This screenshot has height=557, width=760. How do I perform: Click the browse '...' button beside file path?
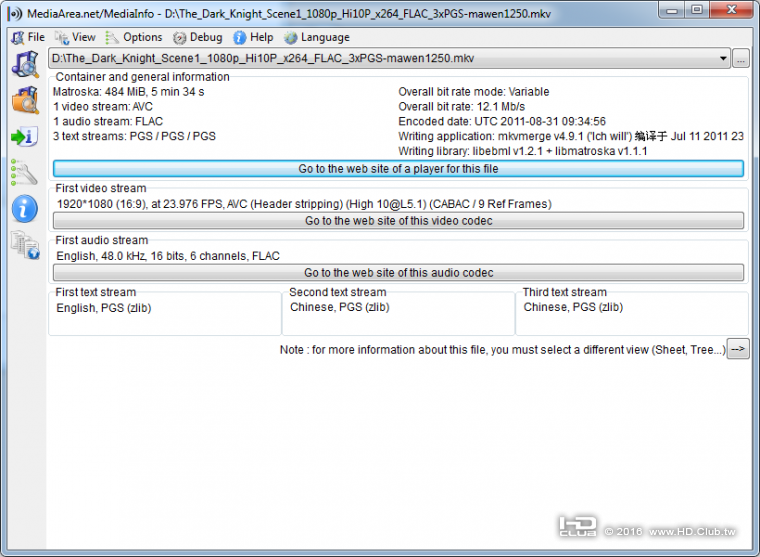coord(741,59)
